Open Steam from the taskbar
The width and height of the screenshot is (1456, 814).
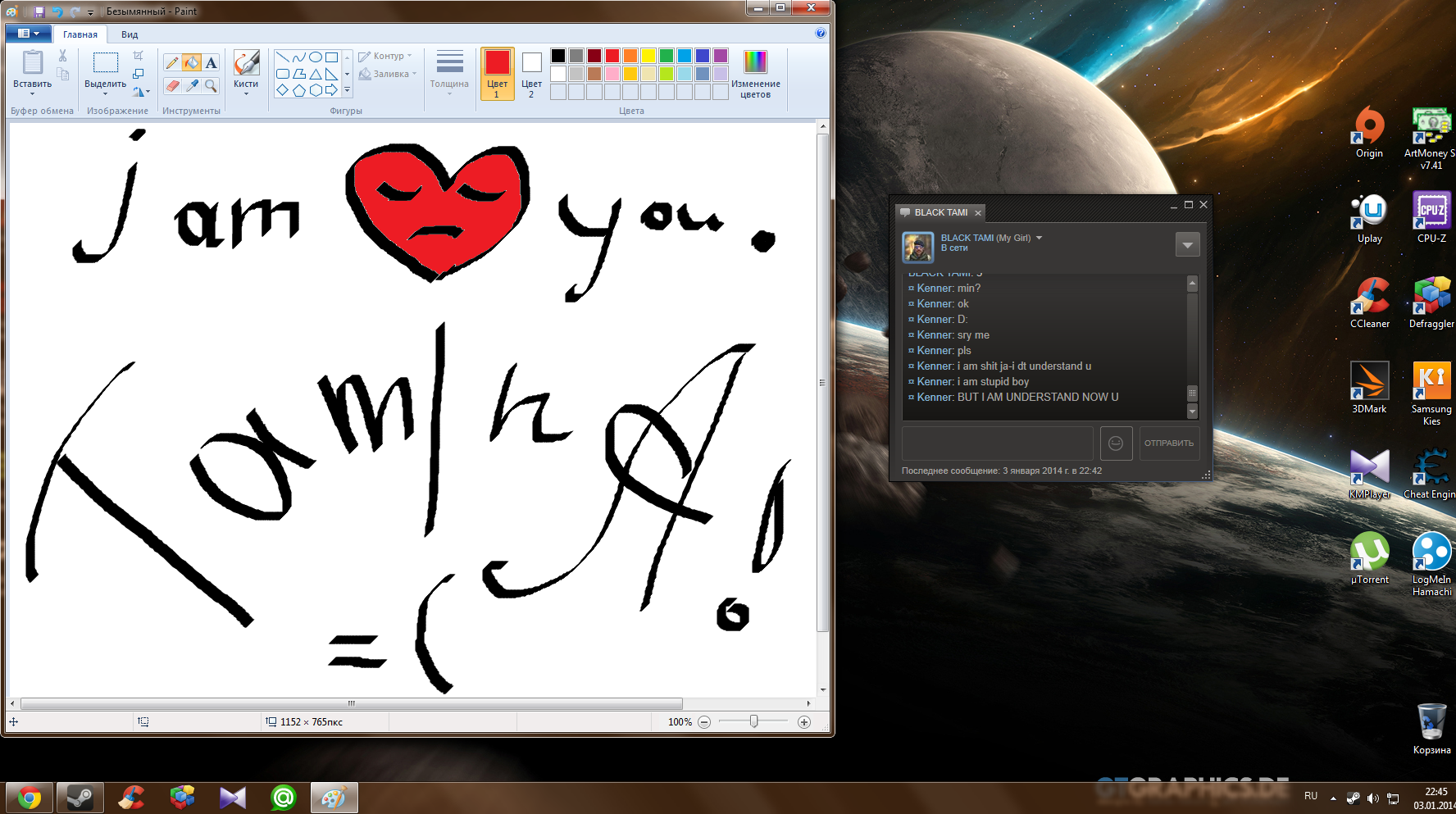tap(80, 798)
